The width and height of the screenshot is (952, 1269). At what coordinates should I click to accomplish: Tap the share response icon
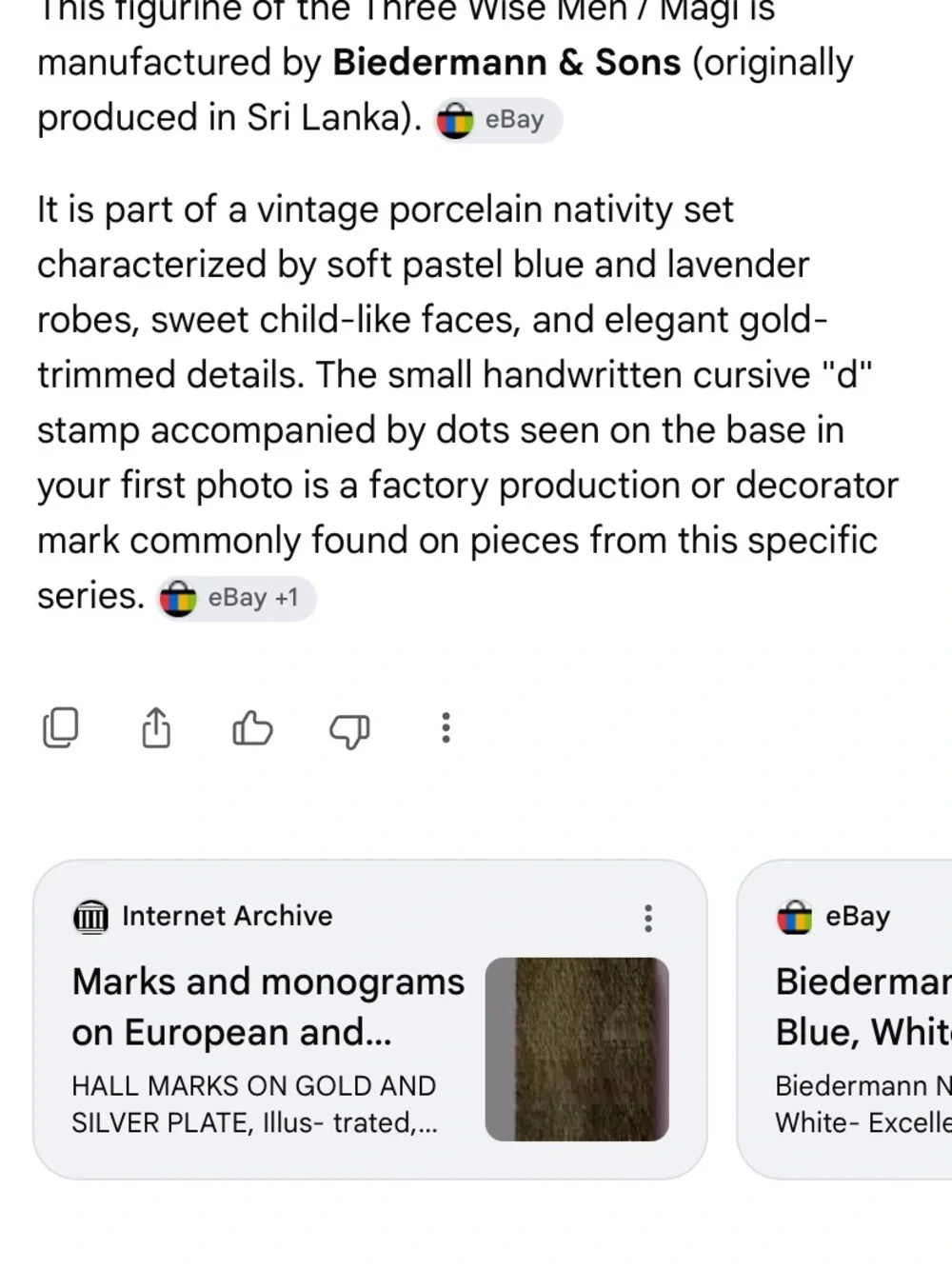tap(156, 728)
